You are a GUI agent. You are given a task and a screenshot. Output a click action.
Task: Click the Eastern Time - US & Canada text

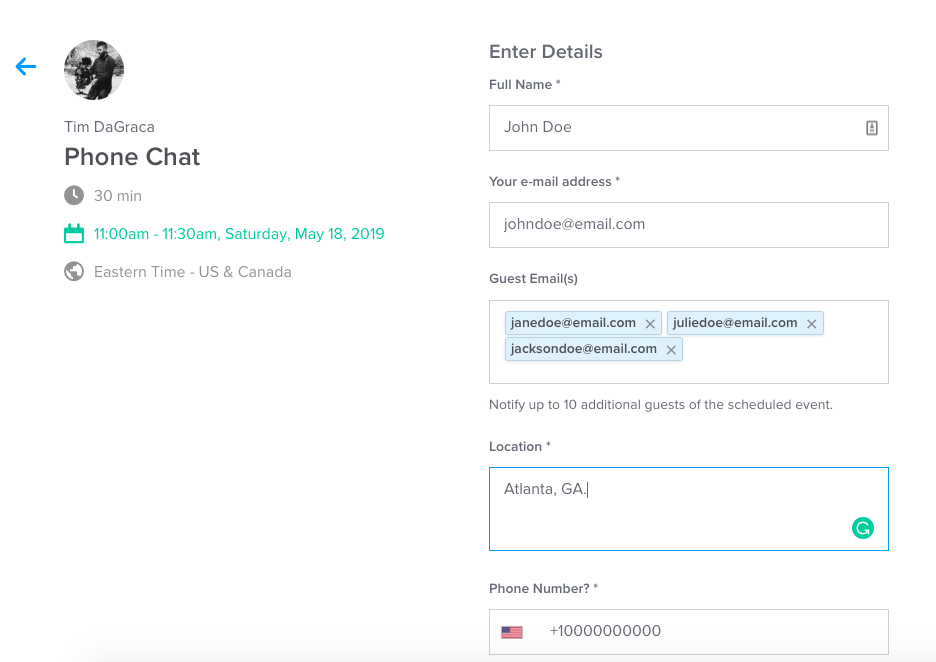coord(192,272)
